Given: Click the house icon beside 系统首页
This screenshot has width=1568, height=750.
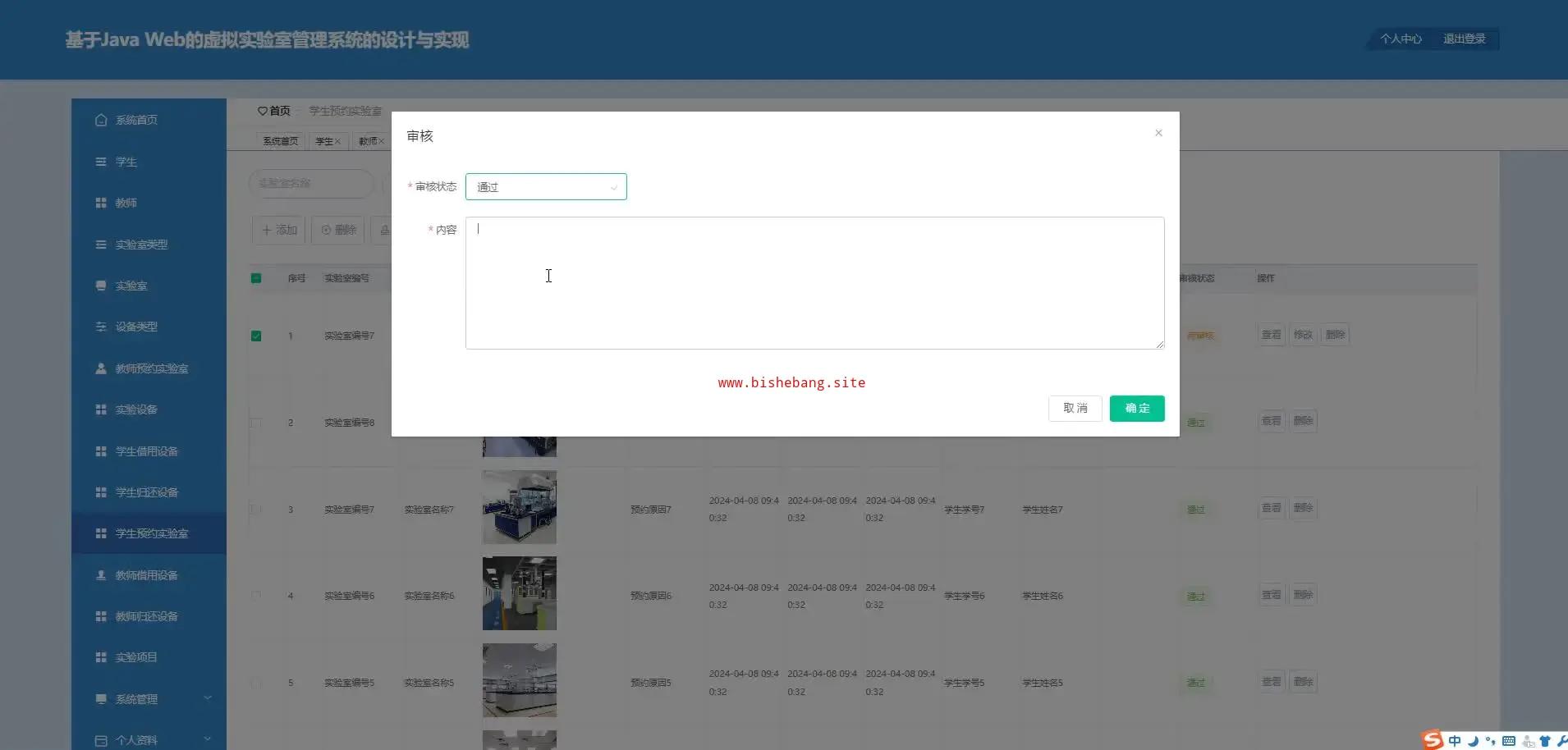Looking at the screenshot, I should point(101,120).
